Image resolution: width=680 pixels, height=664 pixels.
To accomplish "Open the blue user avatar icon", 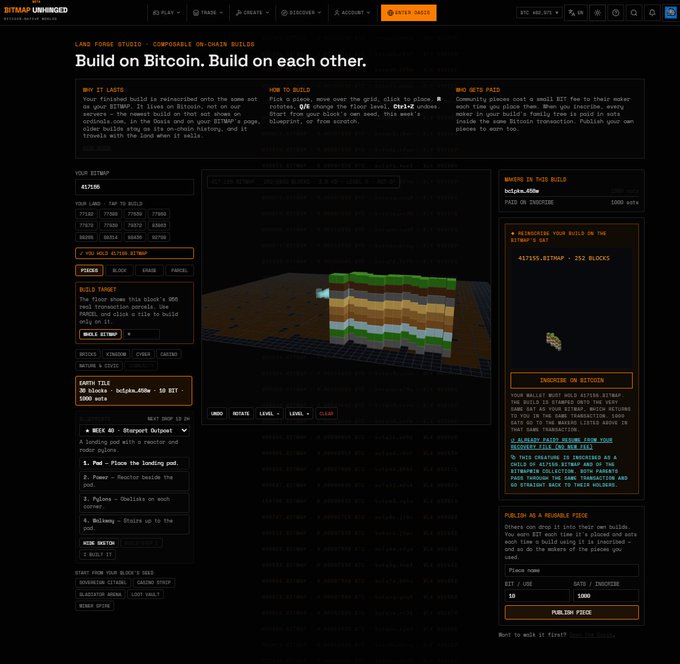I will pos(670,13).
